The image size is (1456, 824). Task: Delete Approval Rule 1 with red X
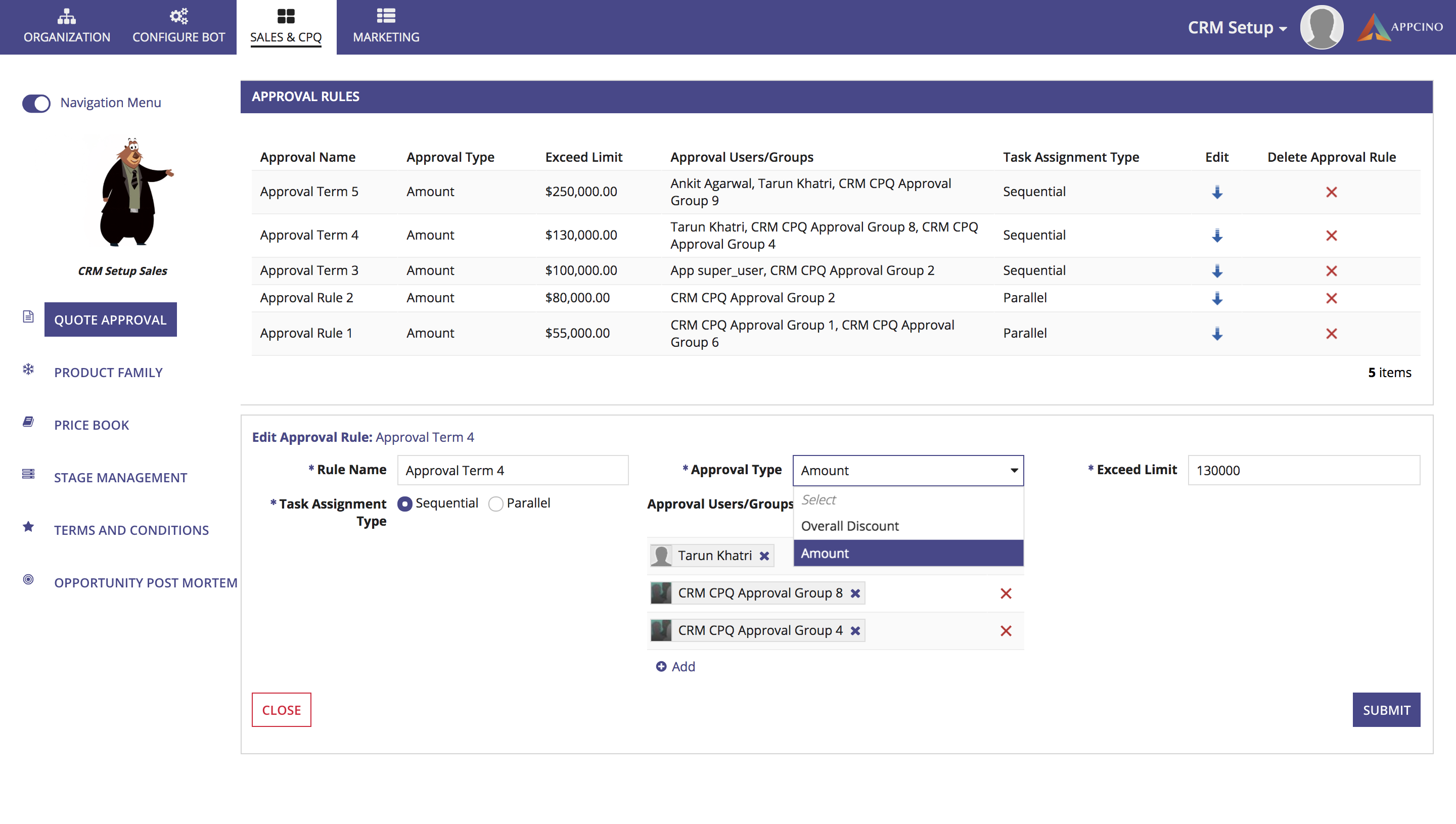pos(1331,333)
